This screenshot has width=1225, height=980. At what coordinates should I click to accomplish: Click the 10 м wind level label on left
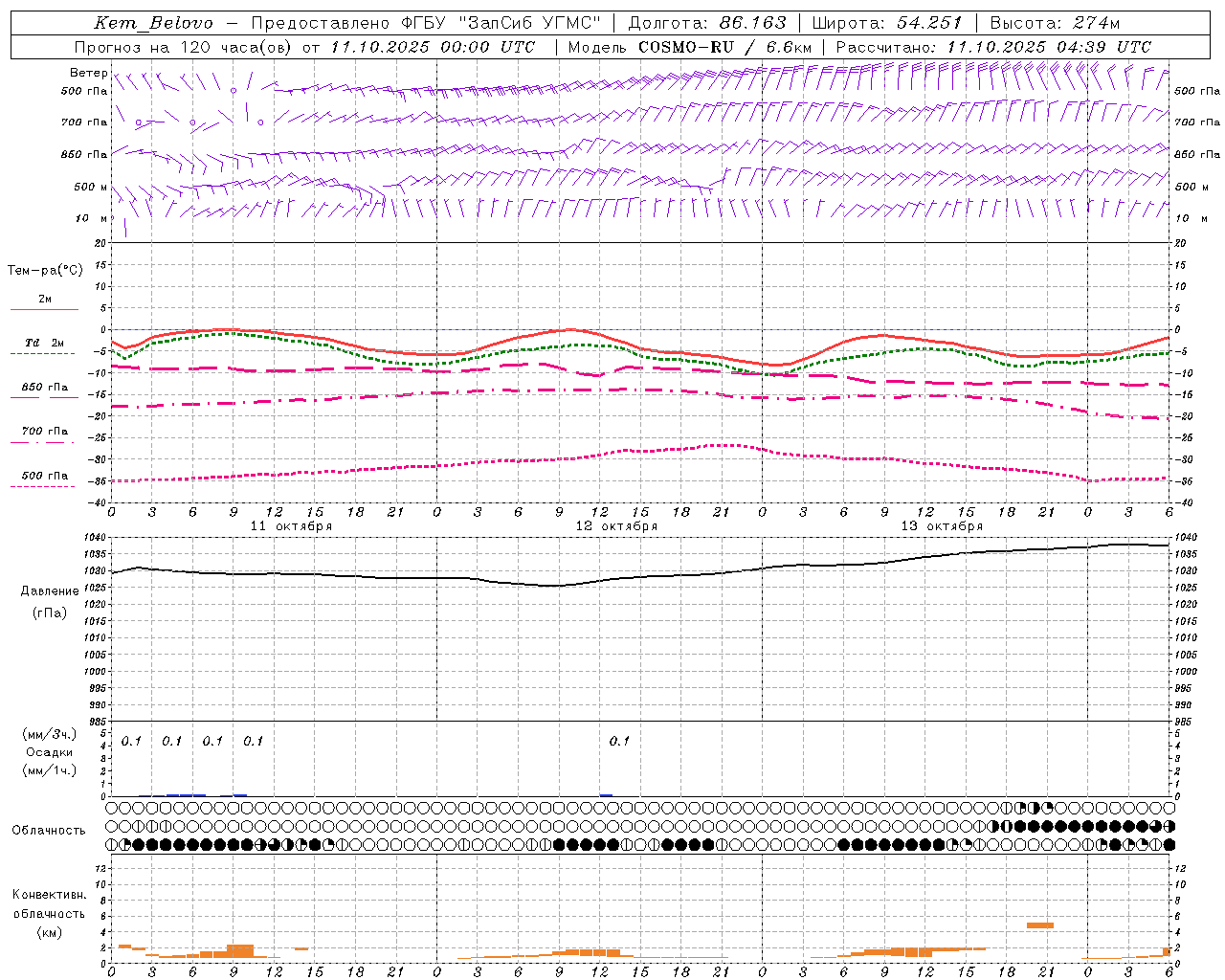[92, 218]
